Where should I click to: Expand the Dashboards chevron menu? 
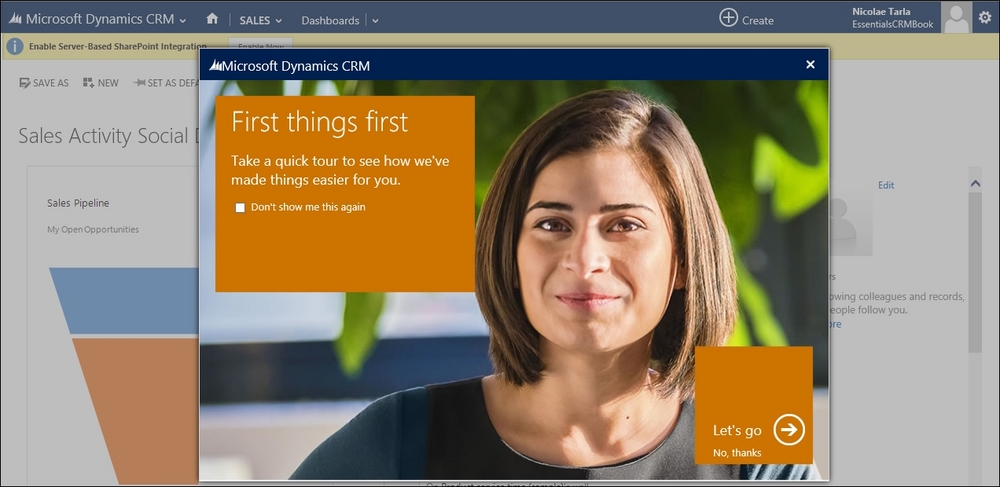375,21
